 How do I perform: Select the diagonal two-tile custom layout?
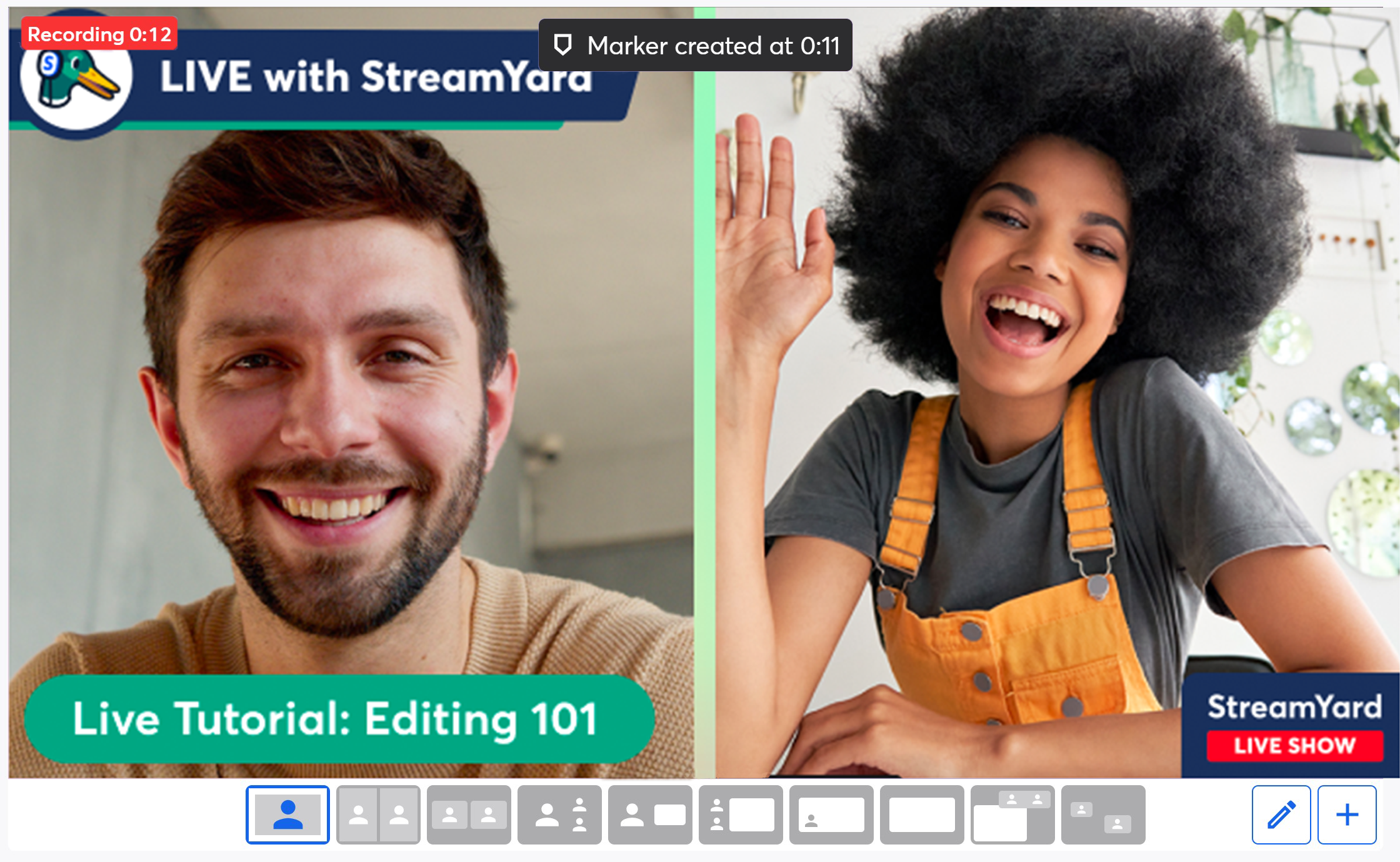[x=1103, y=815]
